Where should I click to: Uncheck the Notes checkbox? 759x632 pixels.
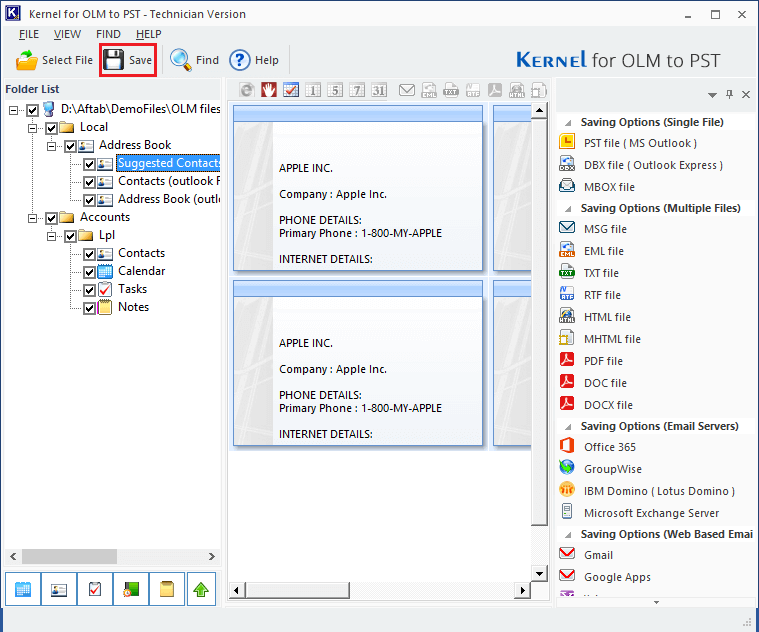coord(89,308)
